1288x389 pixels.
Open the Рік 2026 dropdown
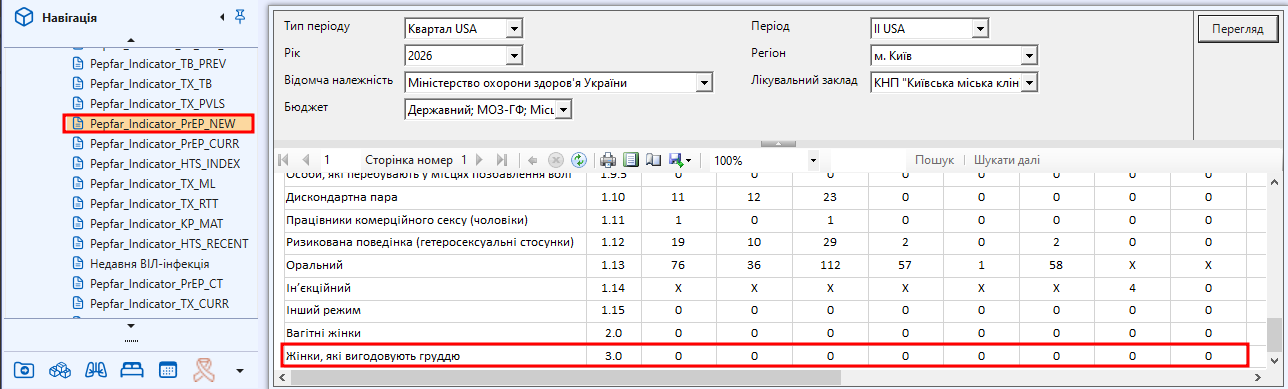[x=514, y=55]
